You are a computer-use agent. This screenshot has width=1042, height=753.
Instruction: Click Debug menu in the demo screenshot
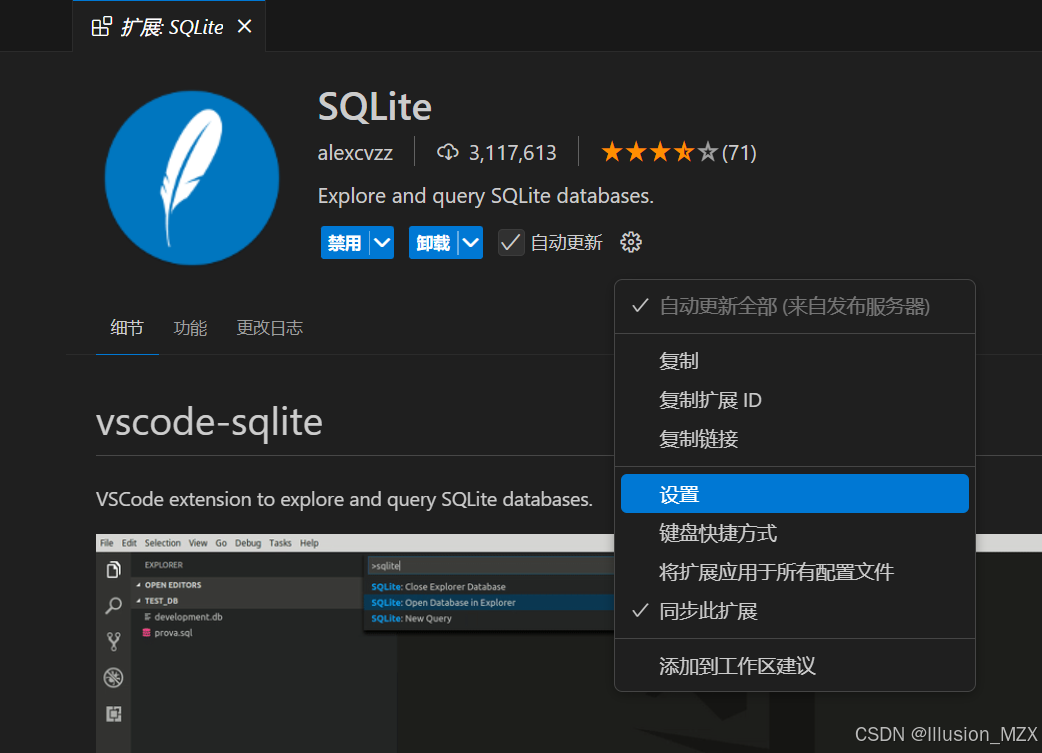coord(248,543)
